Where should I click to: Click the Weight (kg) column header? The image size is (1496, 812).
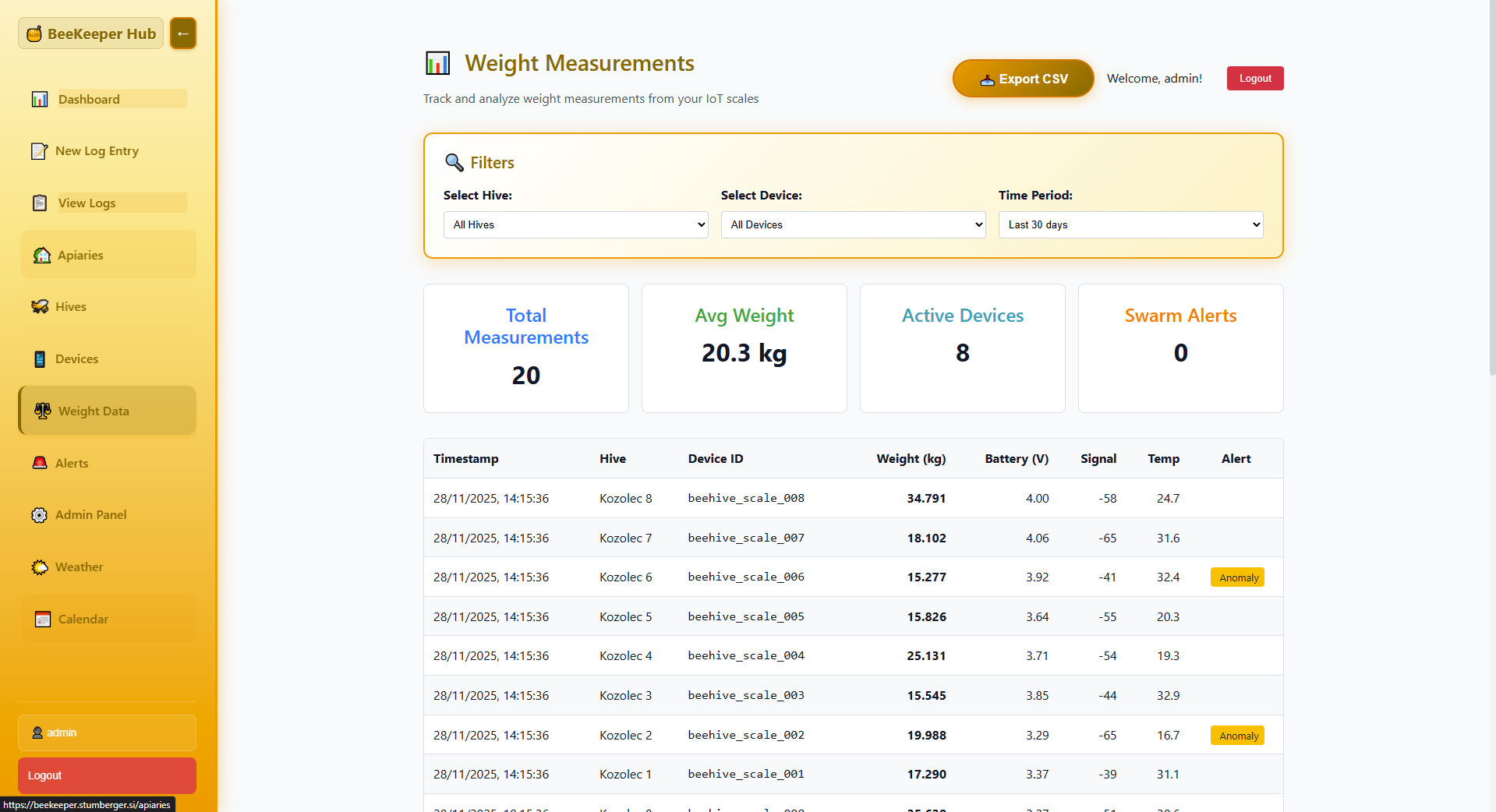(x=911, y=459)
